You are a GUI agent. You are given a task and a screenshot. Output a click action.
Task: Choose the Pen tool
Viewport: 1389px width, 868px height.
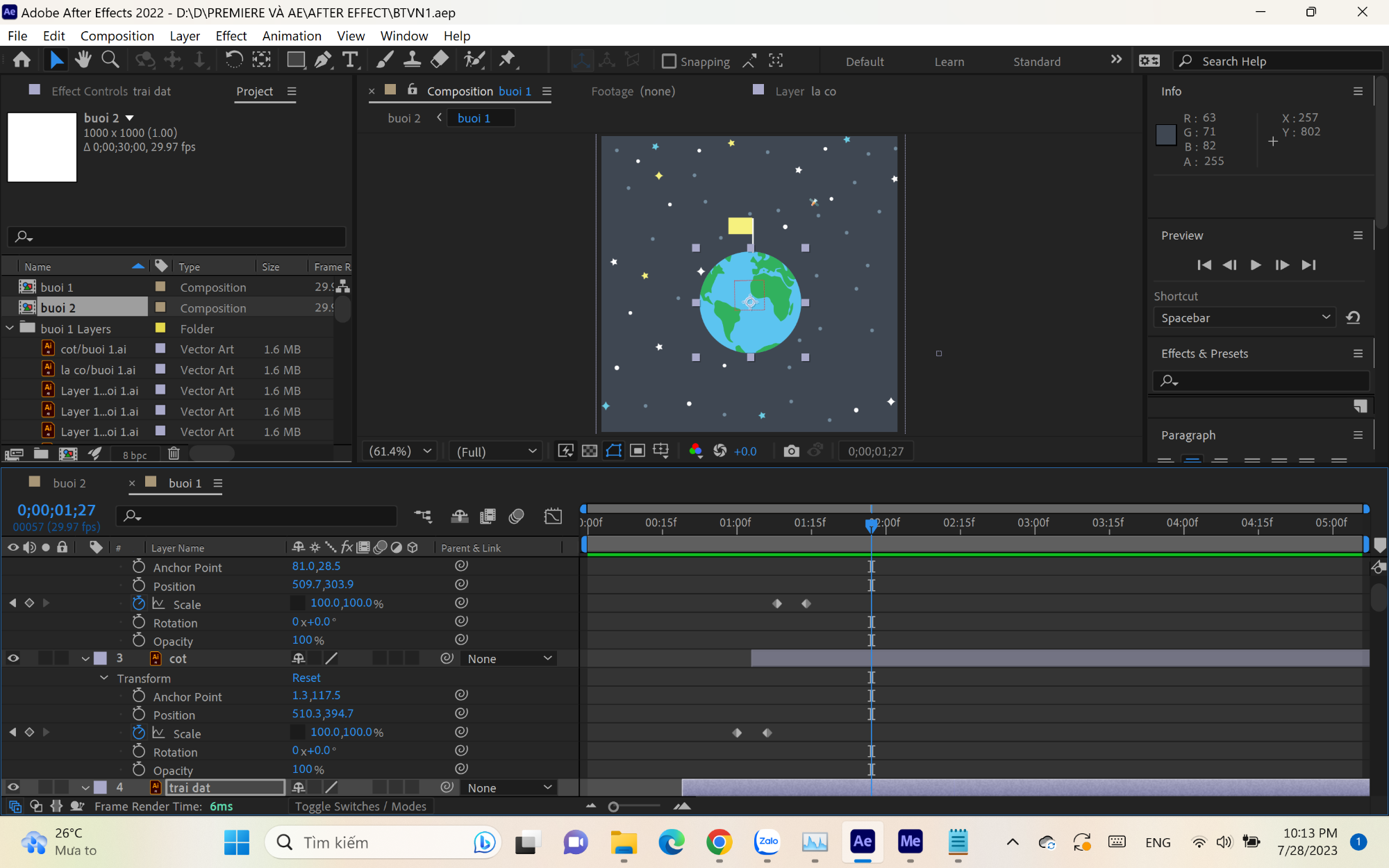click(x=323, y=60)
